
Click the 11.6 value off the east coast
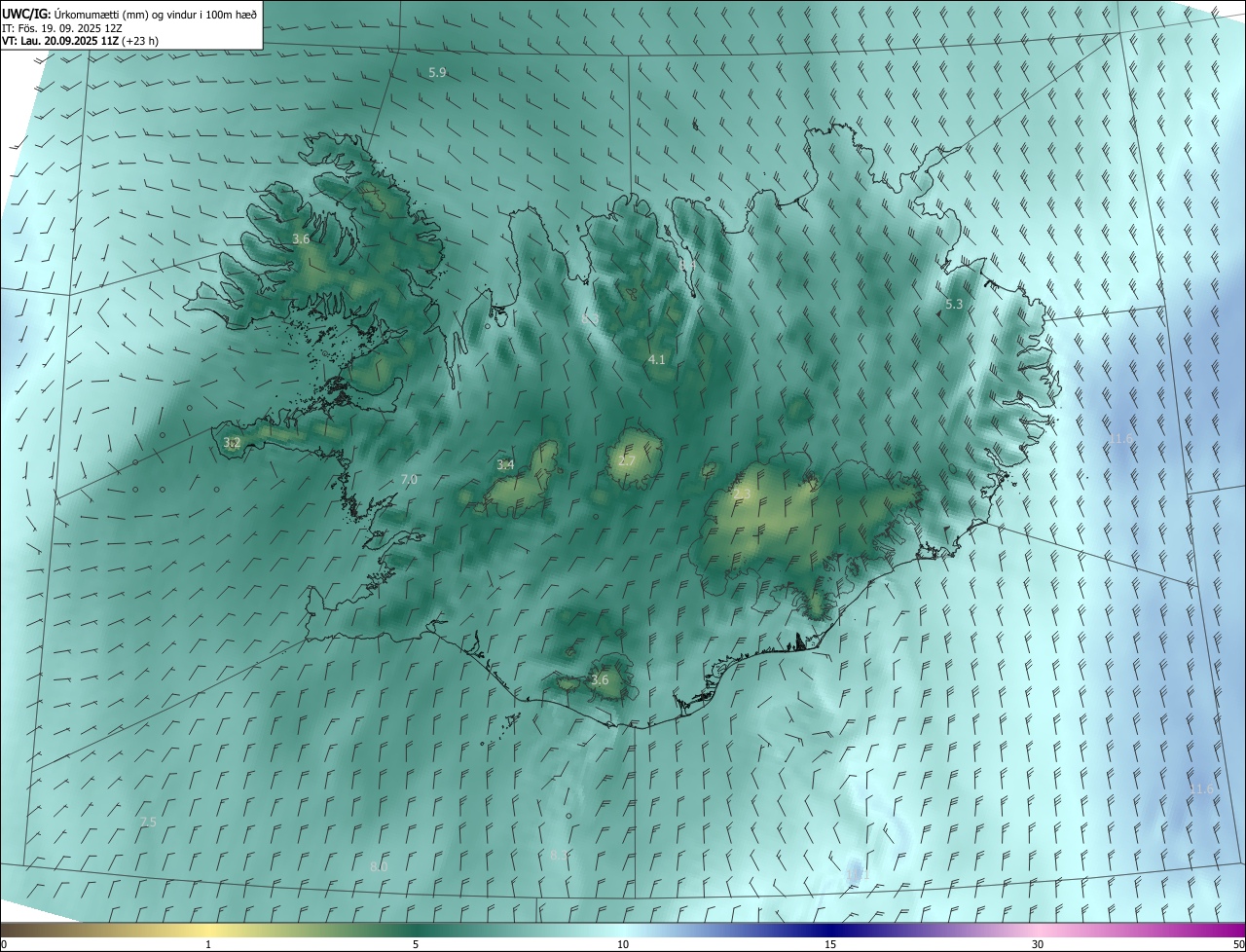[1121, 439]
